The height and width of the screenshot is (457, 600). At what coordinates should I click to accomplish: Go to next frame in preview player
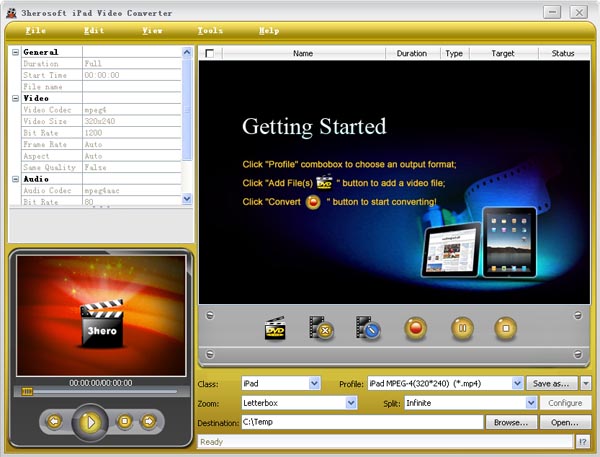(x=148, y=421)
